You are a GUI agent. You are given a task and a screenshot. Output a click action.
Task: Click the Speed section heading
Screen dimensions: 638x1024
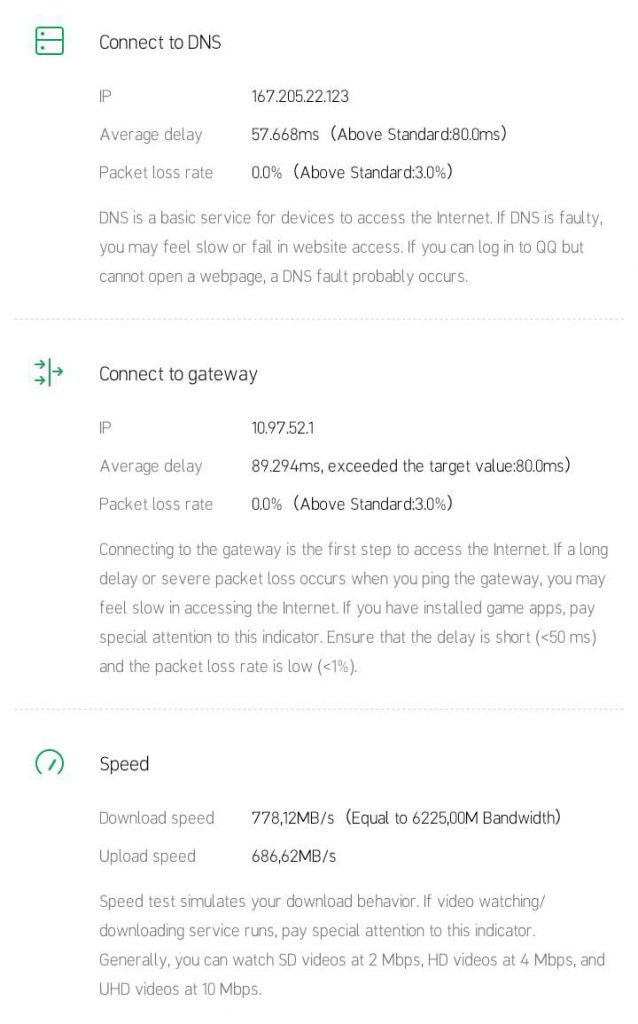(124, 764)
